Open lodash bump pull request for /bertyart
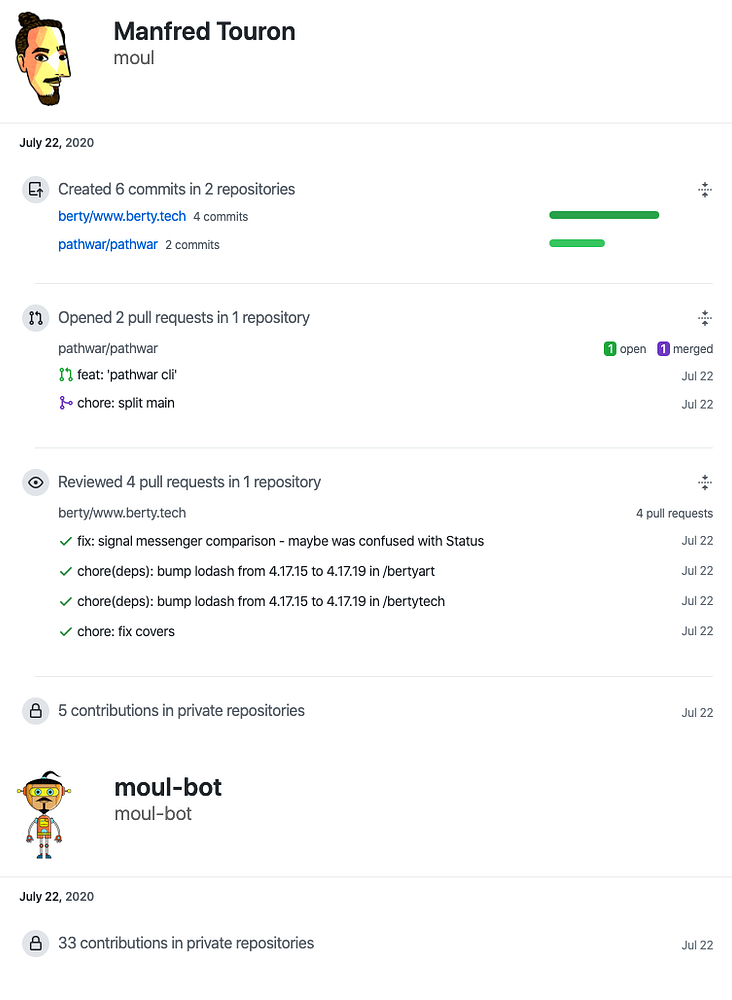 pyautogui.click(x=255, y=571)
